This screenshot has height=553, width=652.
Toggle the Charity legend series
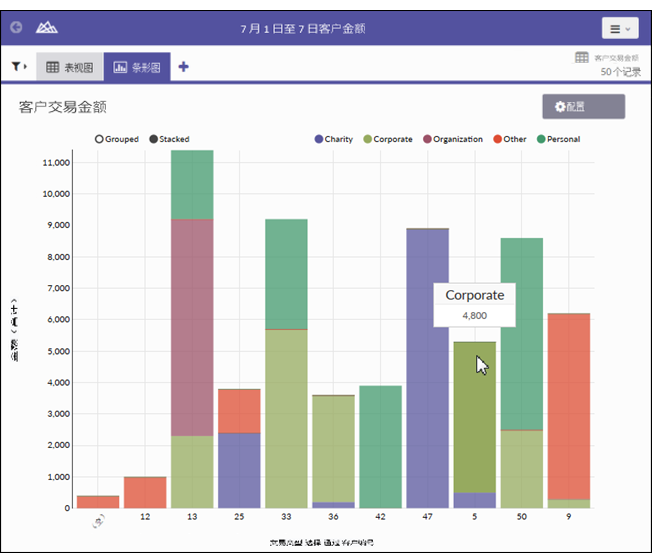click(x=319, y=139)
